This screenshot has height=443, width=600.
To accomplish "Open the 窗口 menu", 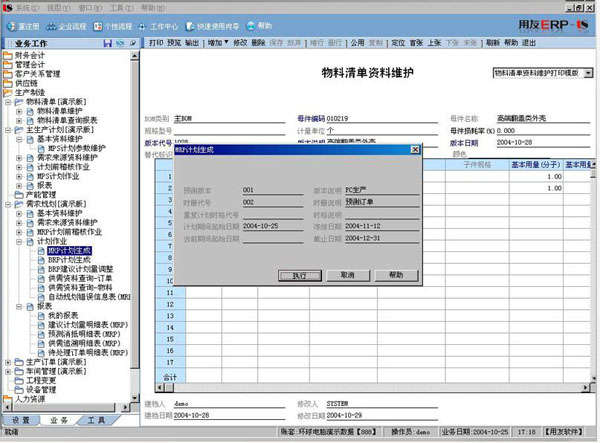I will pos(90,8).
